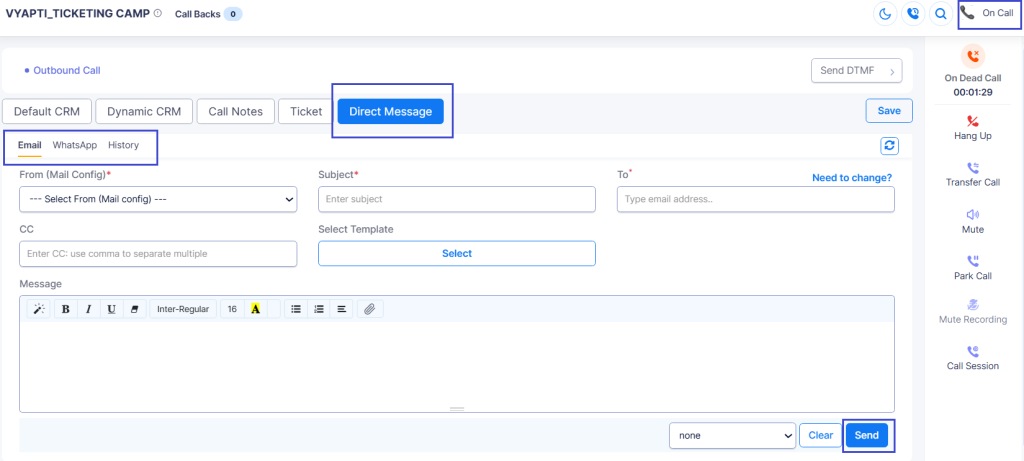The image size is (1024, 461).
Task: Focus the Subject input field
Action: point(456,199)
